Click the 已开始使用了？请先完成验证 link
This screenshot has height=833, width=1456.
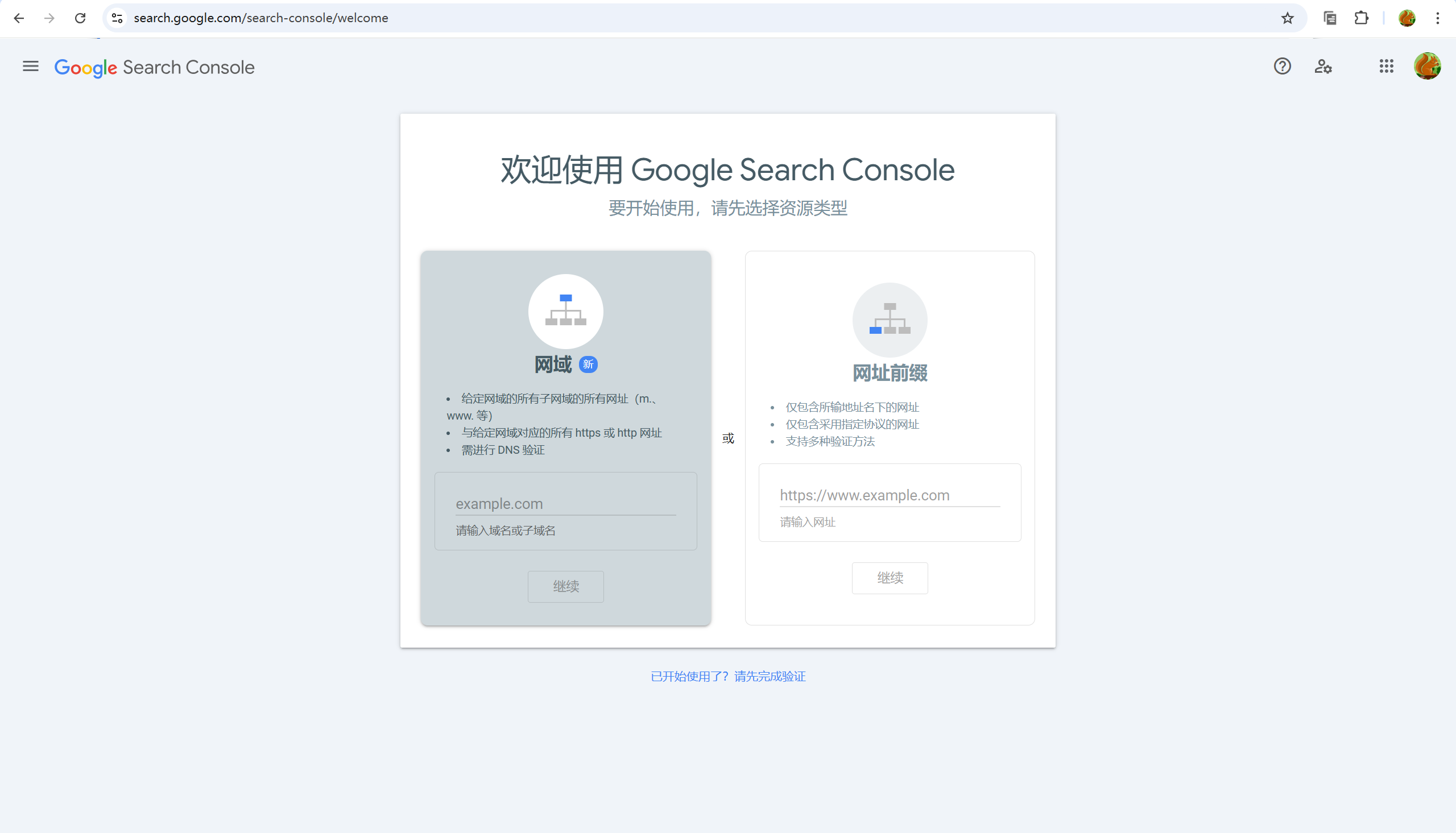coord(727,676)
